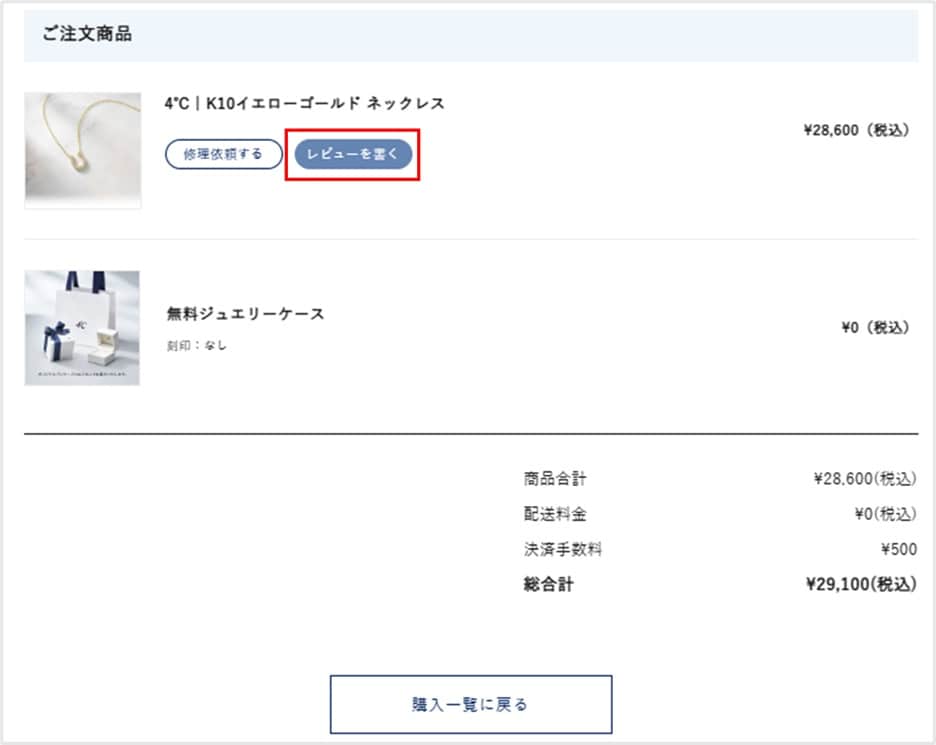This screenshot has width=936, height=745.
Task: Click the レビューを書く review button
Action: [353, 154]
